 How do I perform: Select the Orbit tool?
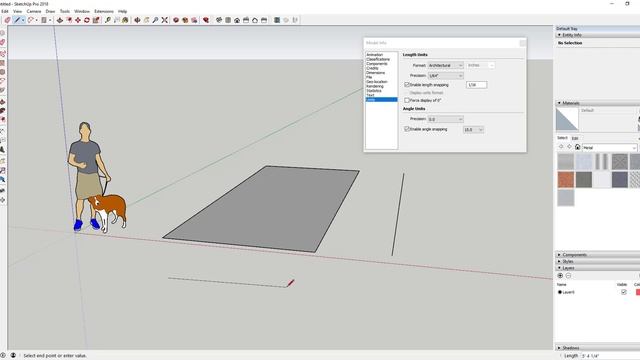137,20
